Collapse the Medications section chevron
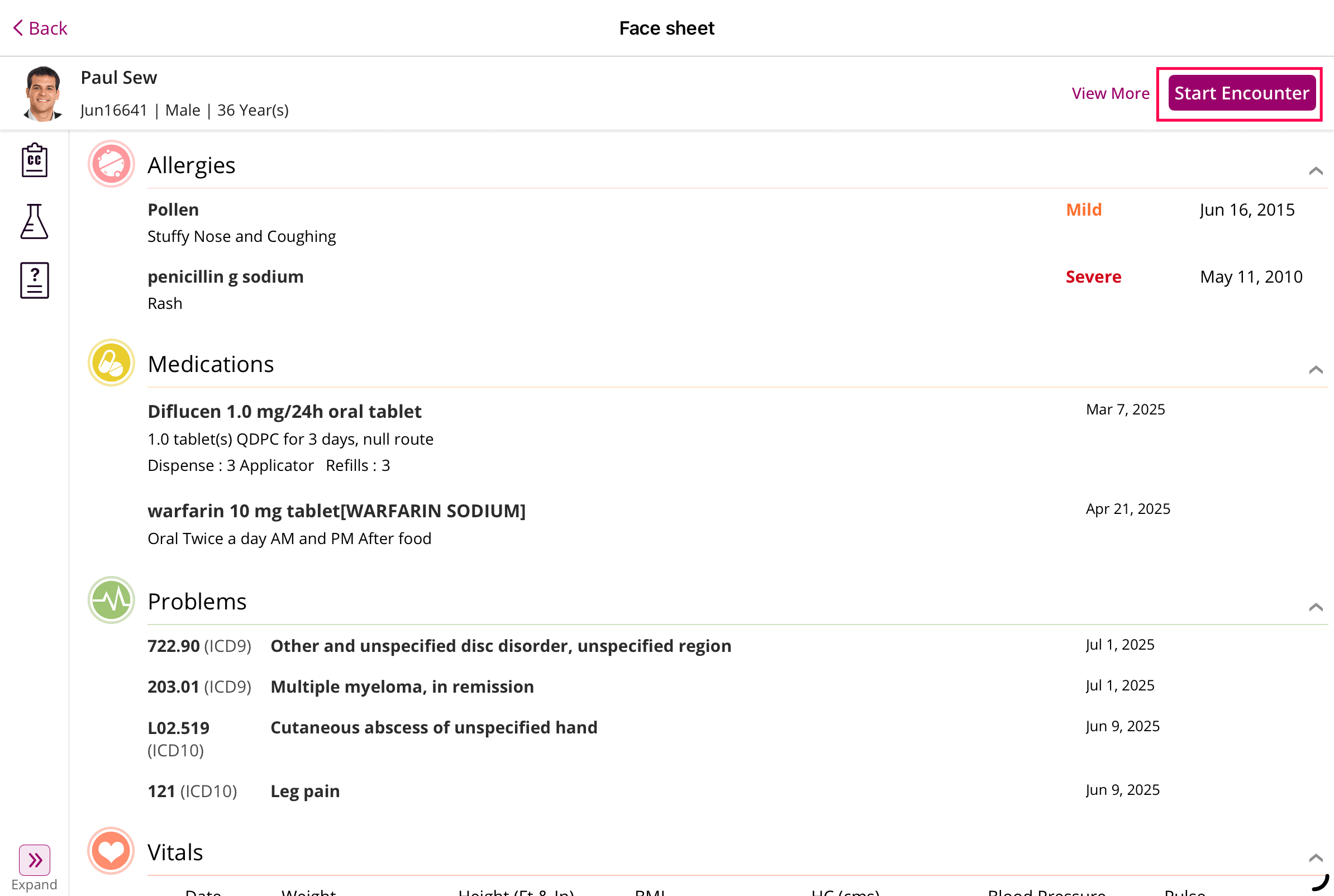 coord(1316,370)
